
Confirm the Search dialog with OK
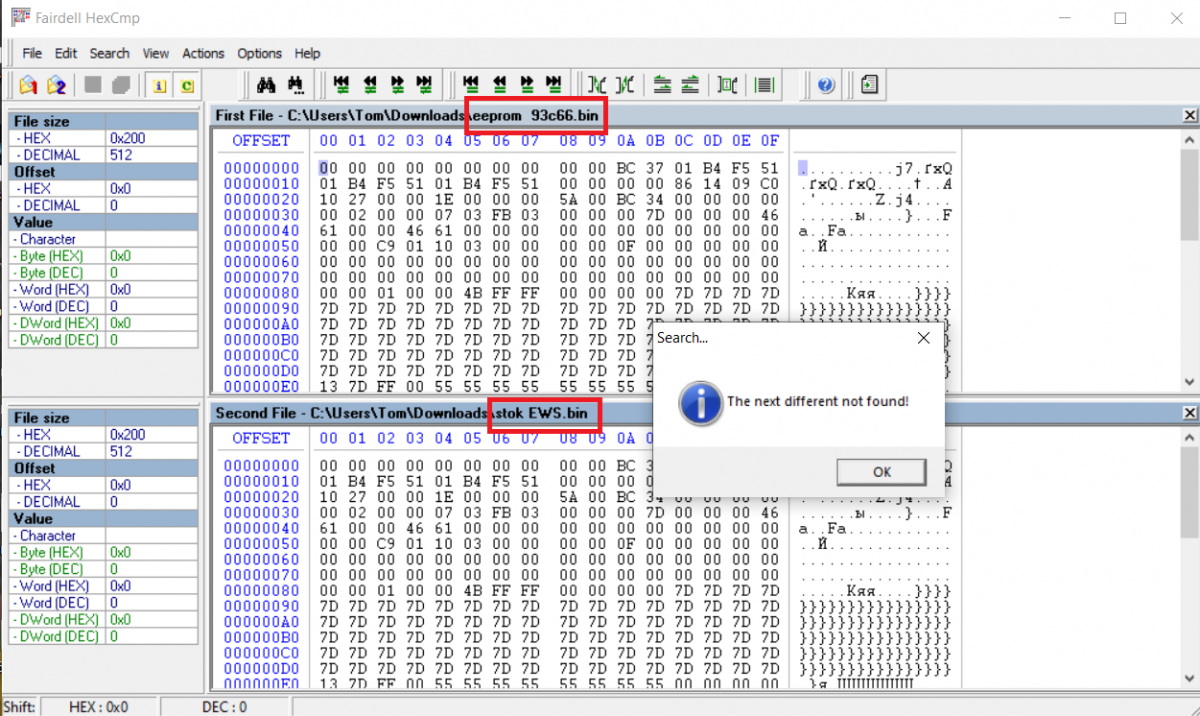tap(881, 471)
